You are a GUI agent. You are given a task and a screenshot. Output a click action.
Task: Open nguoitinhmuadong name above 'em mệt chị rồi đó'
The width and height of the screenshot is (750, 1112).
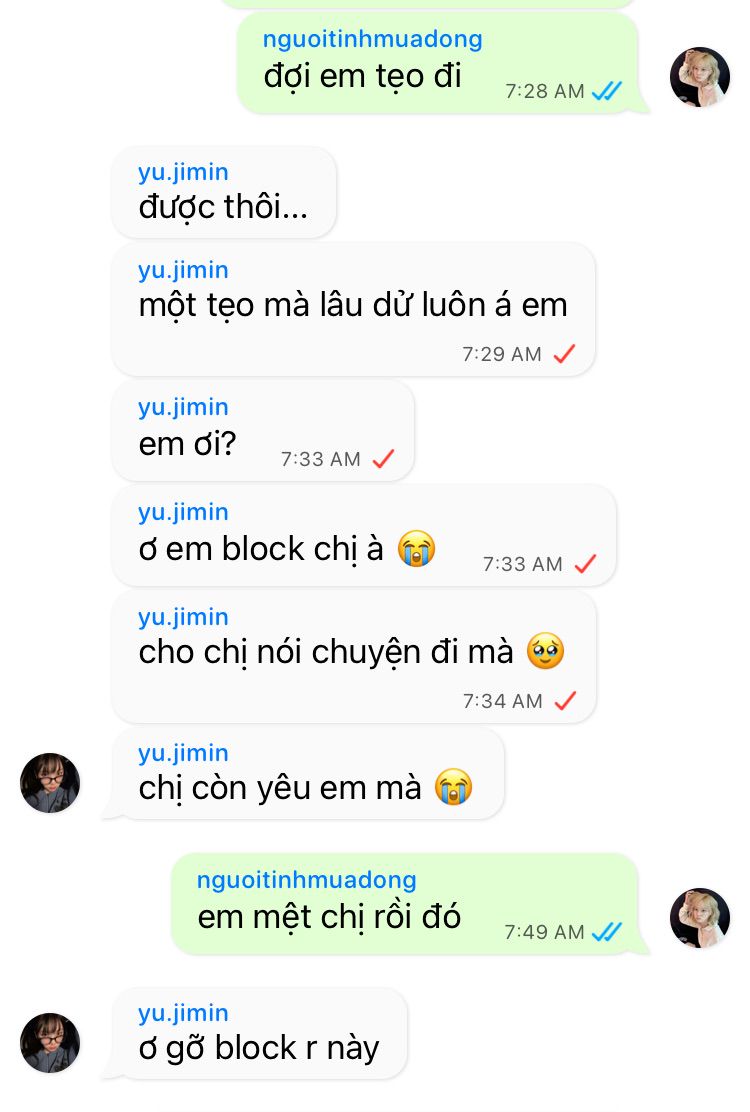(x=306, y=879)
